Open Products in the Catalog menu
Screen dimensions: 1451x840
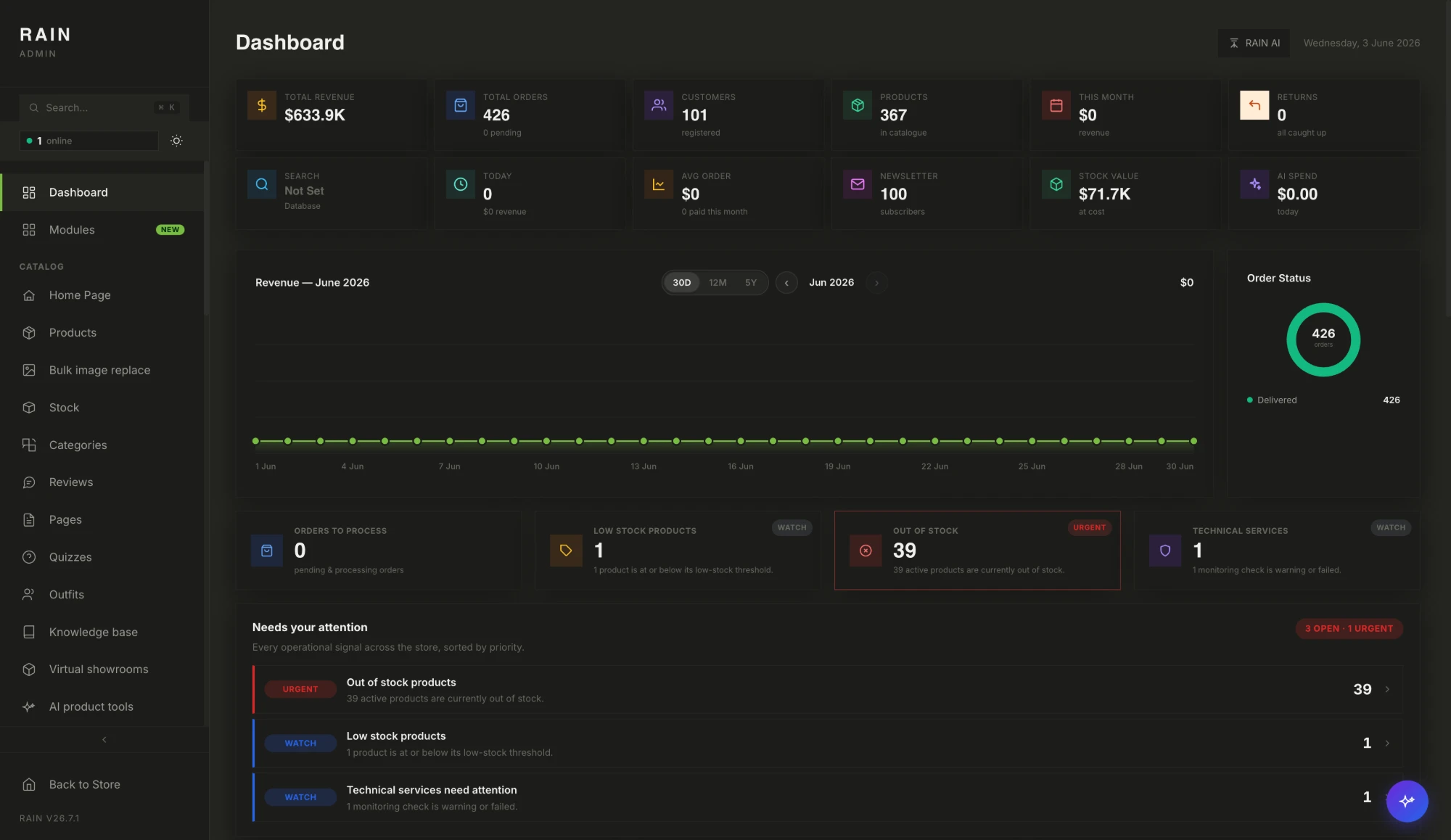102,333
